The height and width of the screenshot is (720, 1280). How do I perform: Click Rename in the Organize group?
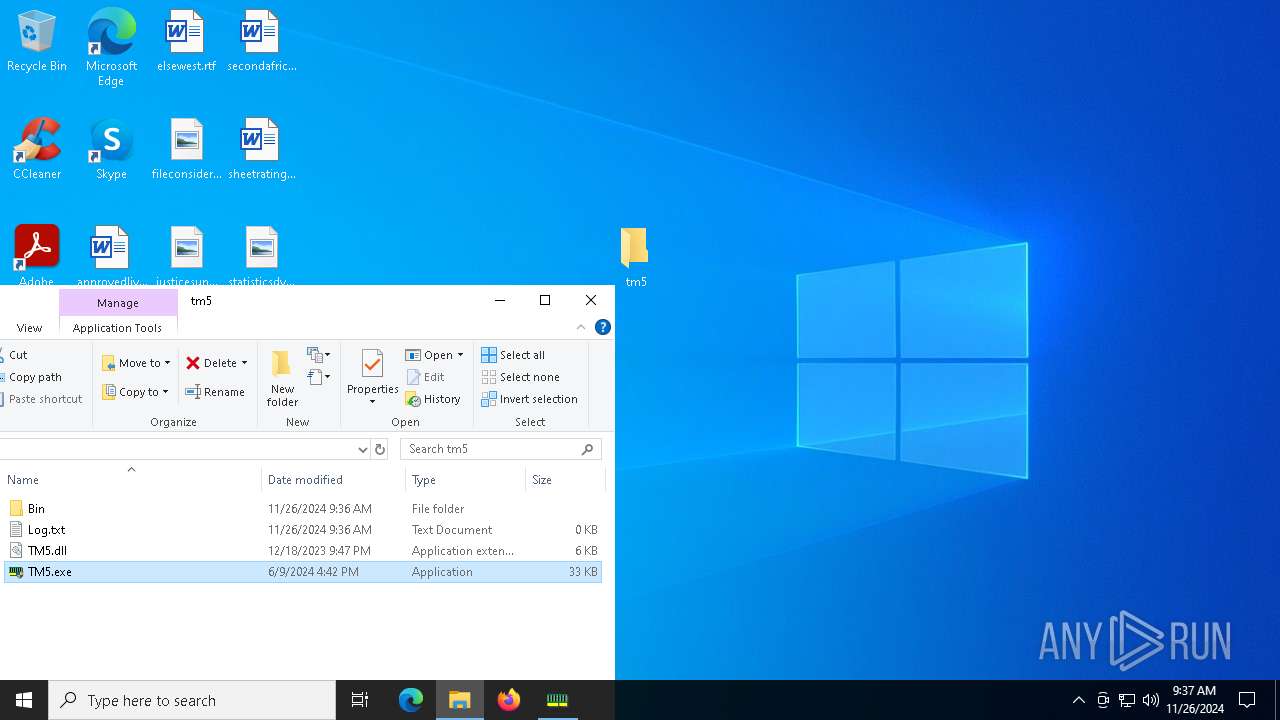tap(215, 392)
